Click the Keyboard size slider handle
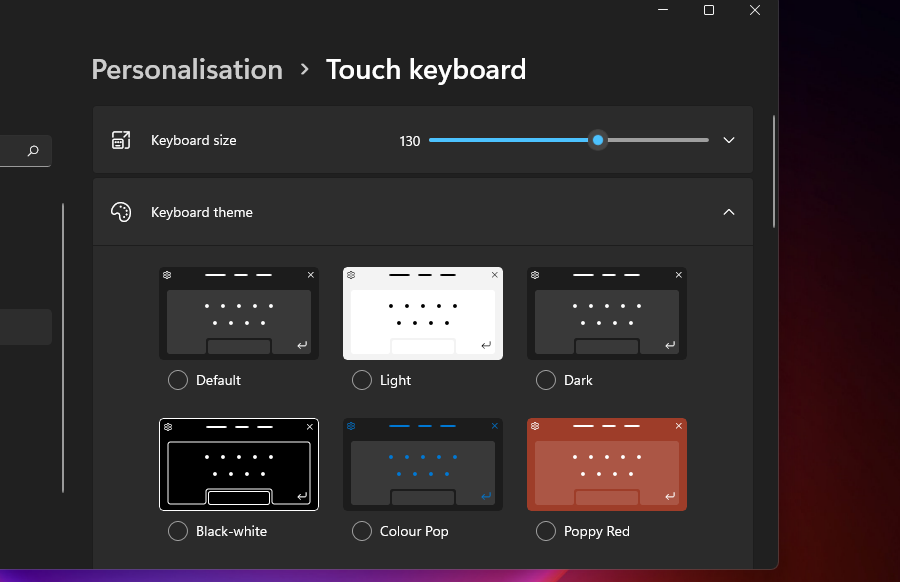 [598, 140]
